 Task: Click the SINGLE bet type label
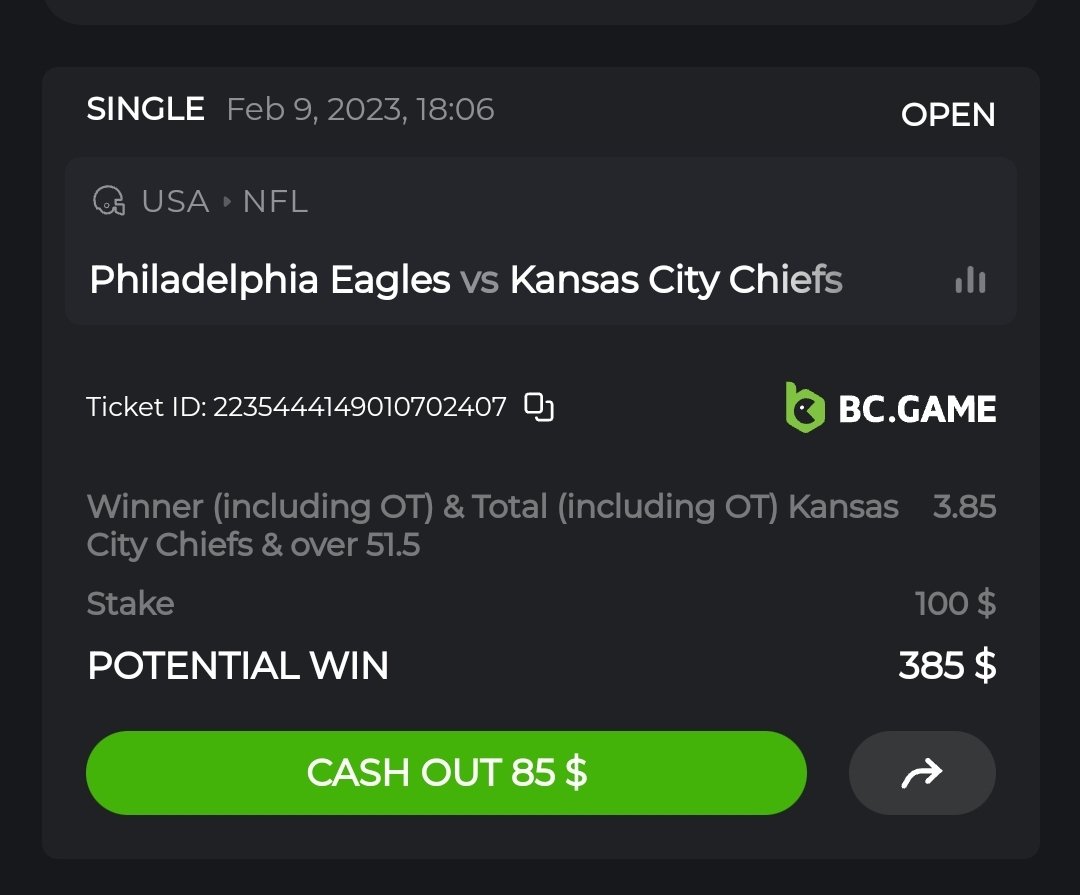click(x=145, y=109)
